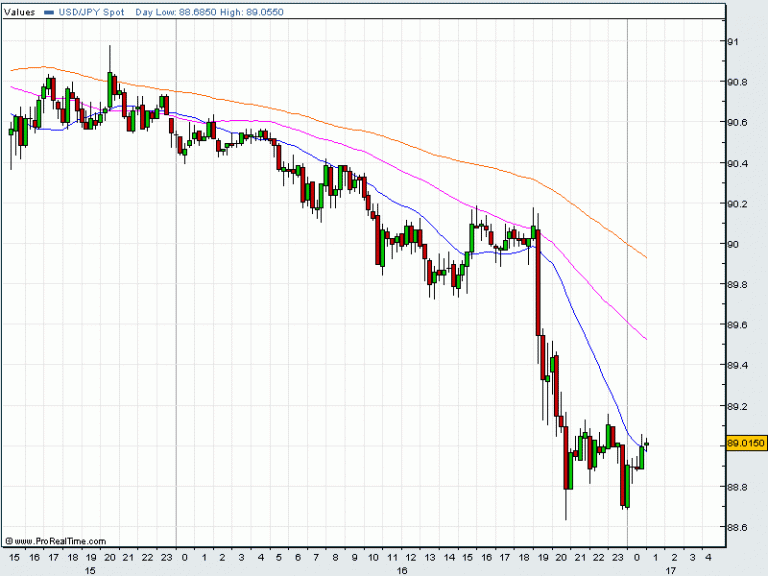Select the date label 16 on time axis

pyautogui.click(x=402, y=570)
